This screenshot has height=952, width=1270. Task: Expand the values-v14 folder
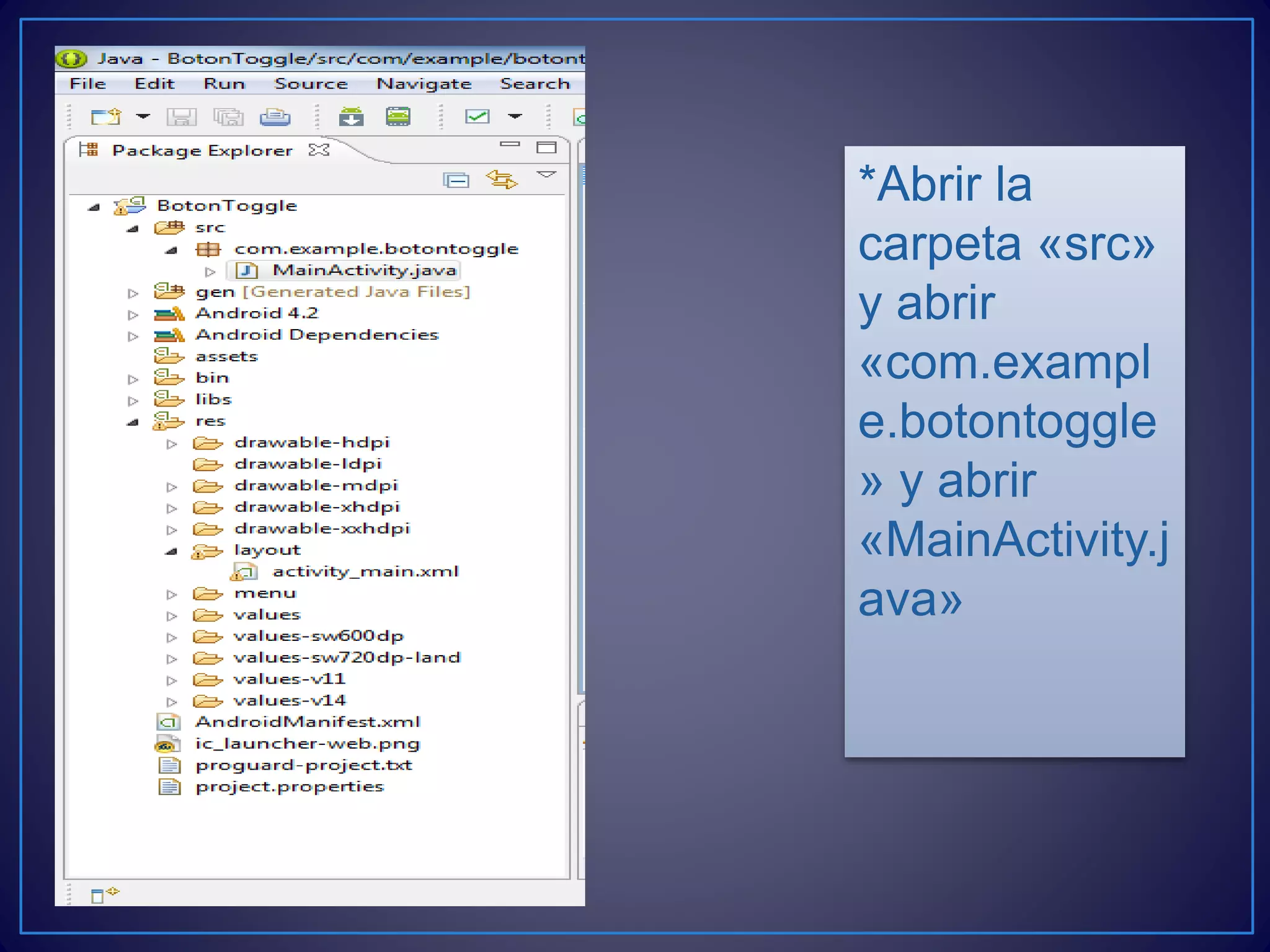(x=172, y=702)
